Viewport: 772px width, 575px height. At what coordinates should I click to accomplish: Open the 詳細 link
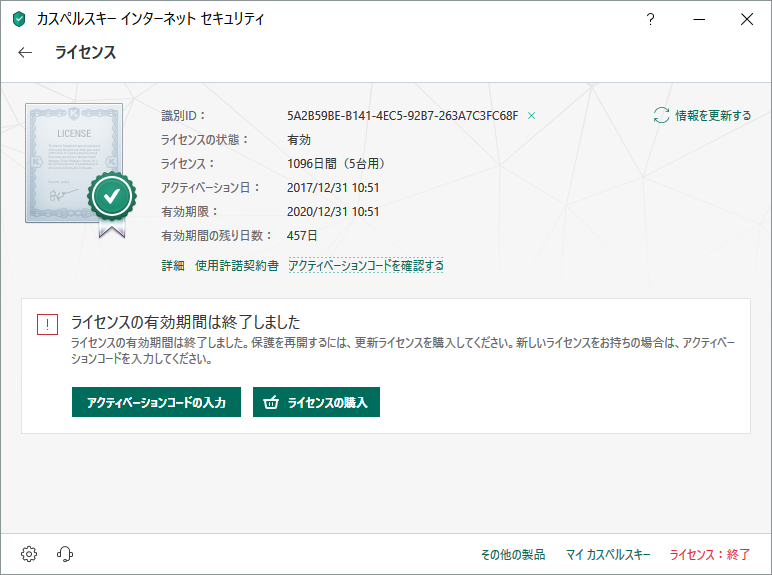click(173, 266)
